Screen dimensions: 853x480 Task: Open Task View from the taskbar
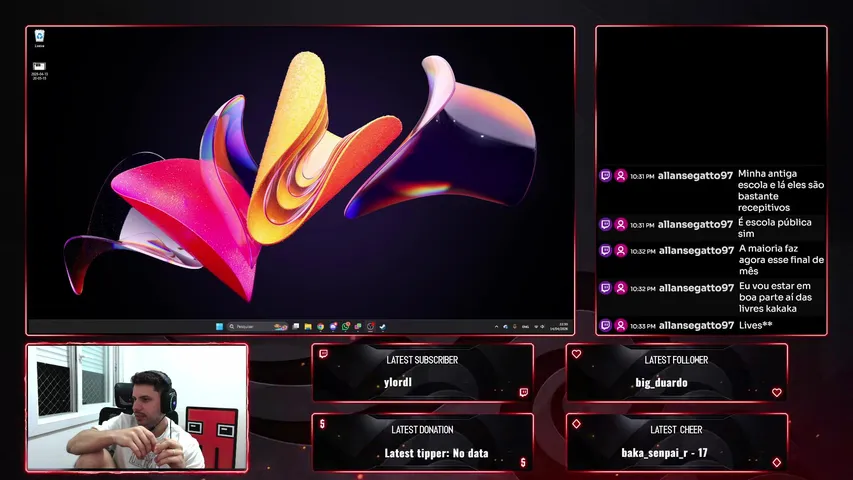295,327
